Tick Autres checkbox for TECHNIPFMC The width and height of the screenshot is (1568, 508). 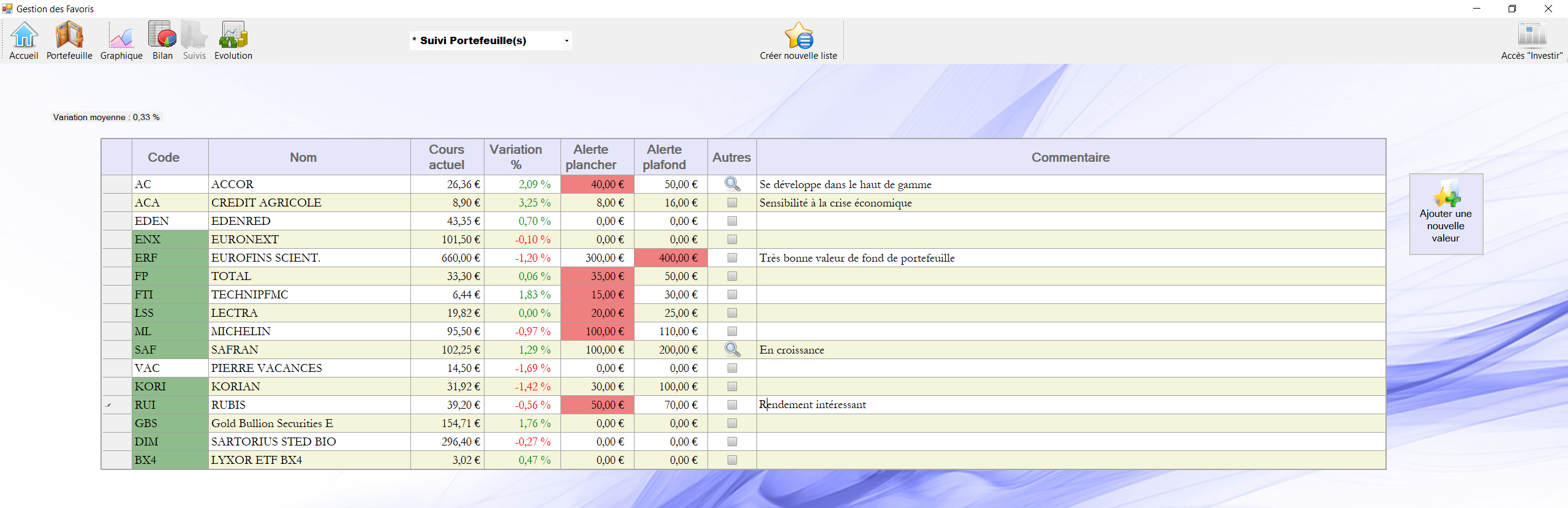tap(732, 295)
